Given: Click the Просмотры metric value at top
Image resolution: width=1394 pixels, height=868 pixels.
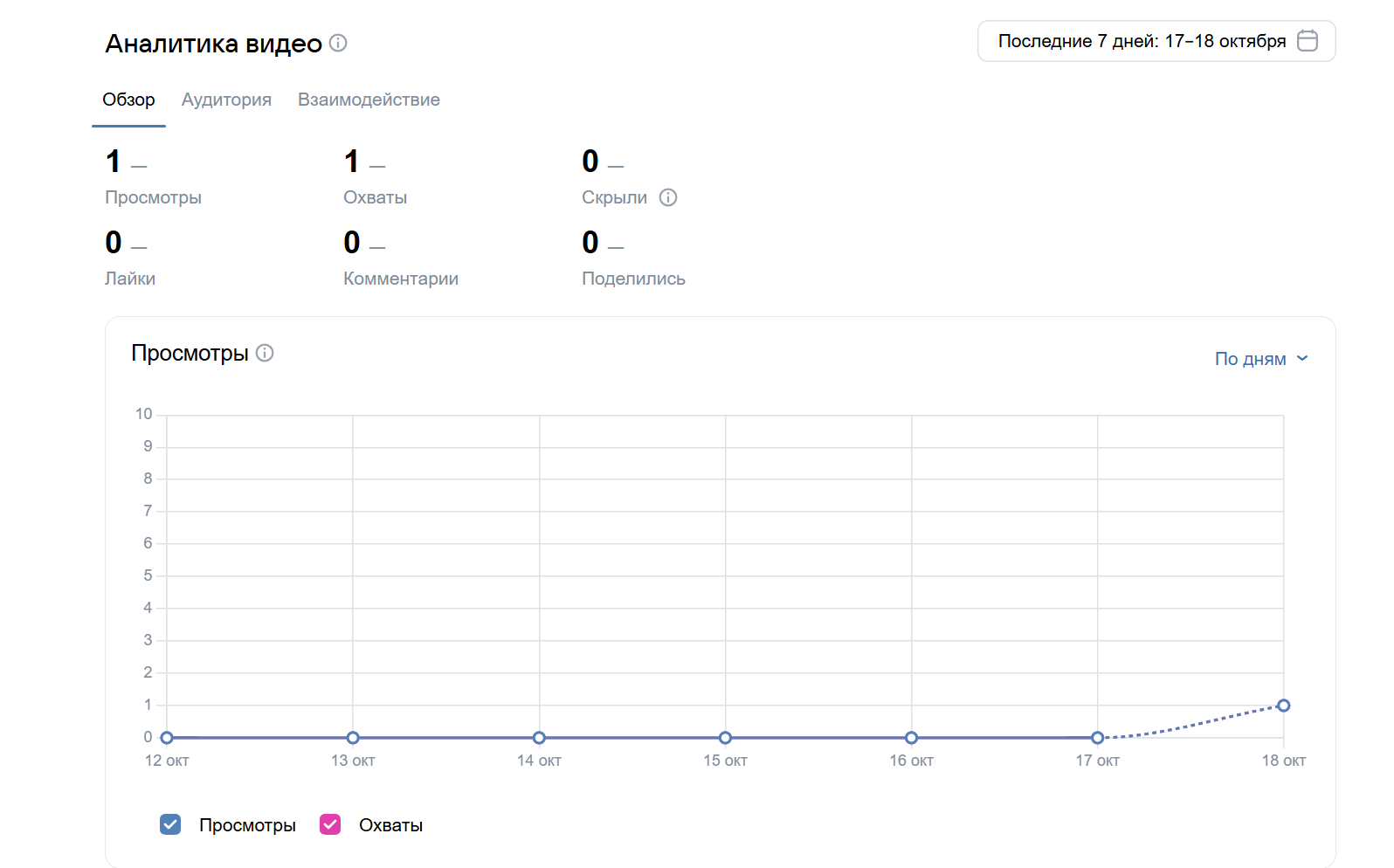Looking at the screenshot, I should (114, 162).
